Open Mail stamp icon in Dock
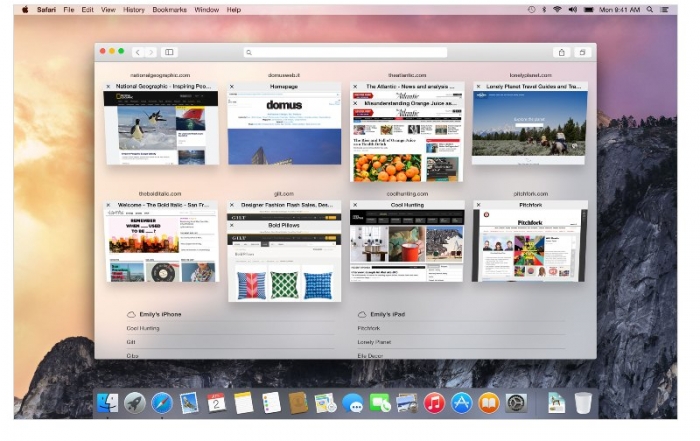The height and width of the screenshot is (441, 700). click(189, 404)
